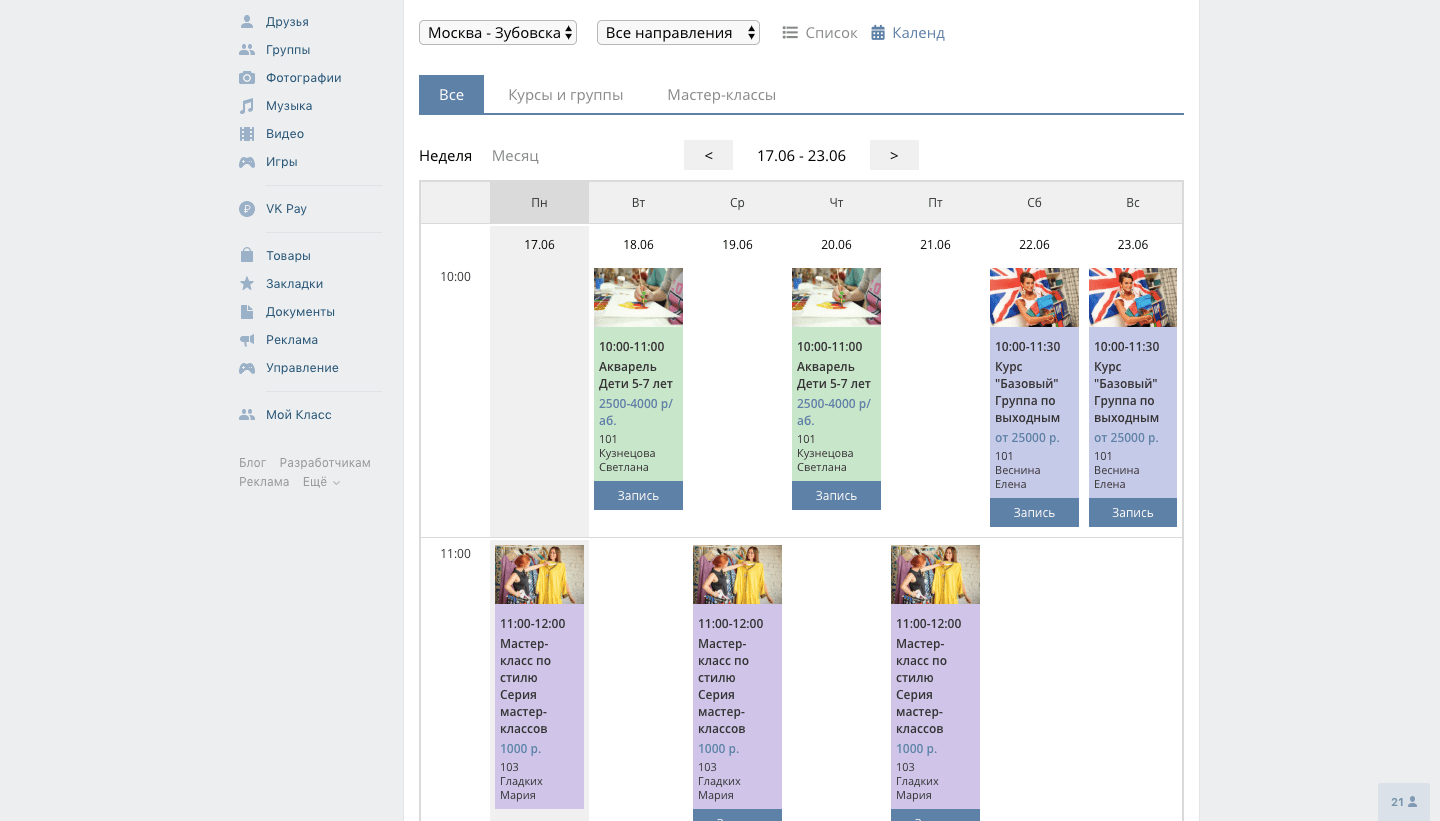Open the online friends counter 21
Viewport: 1440px width, 821px height.
[x=1404, y=802]
